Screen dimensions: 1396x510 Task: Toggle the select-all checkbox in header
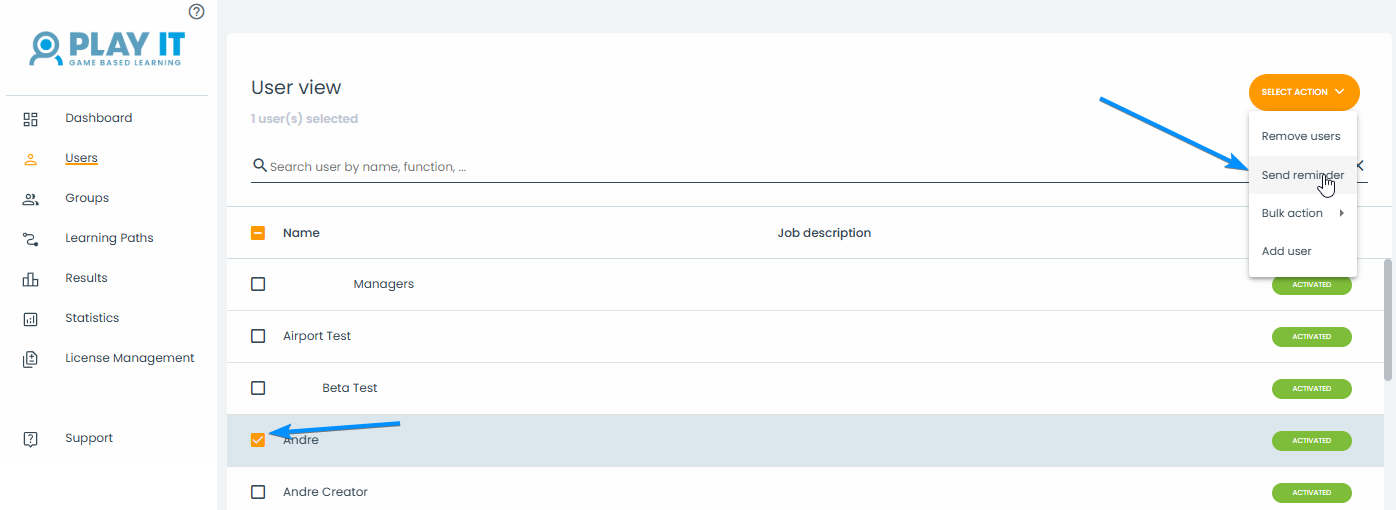[258, 233]
